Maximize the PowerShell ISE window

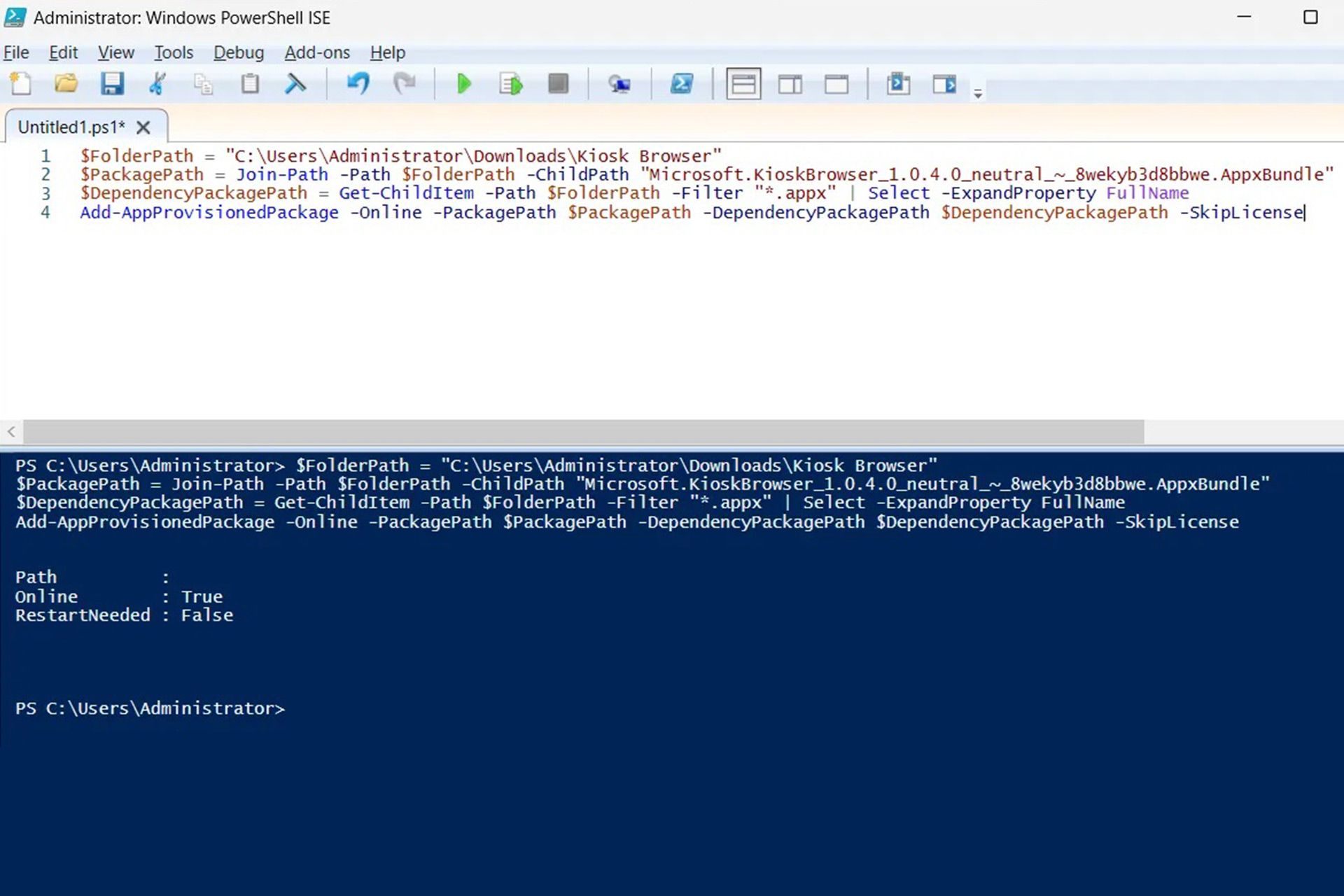tap(1310, 17)
